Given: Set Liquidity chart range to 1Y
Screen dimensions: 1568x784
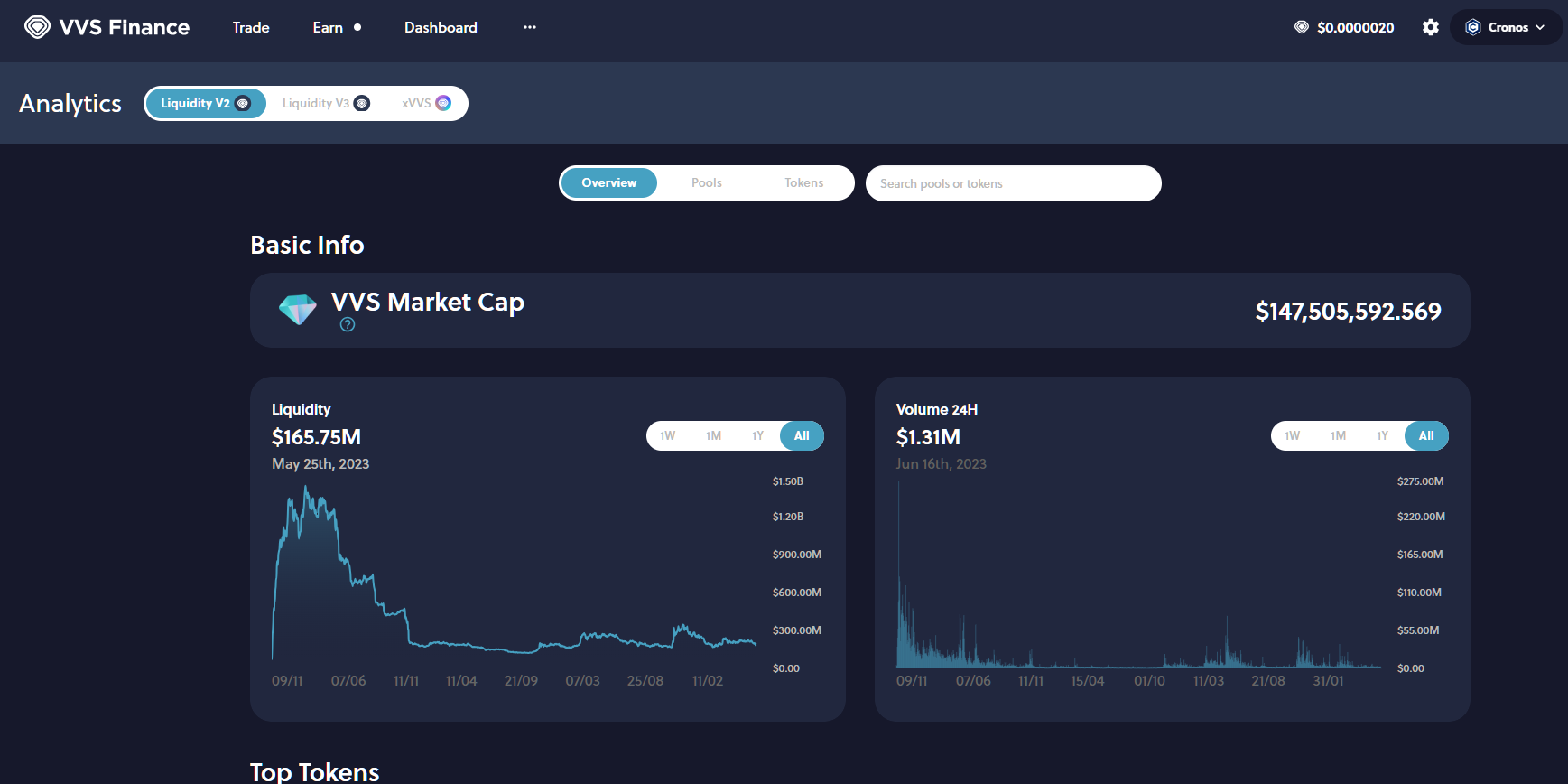Looking at the screenshot, I should 758,435.
